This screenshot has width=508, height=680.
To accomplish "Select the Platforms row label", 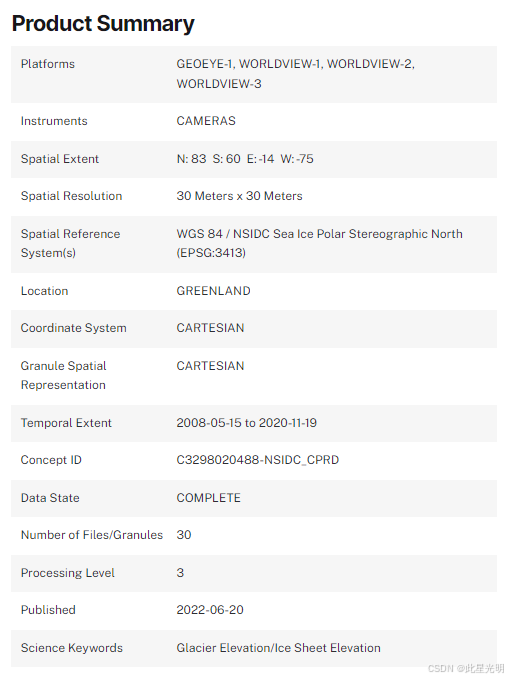I will (48, 64).
